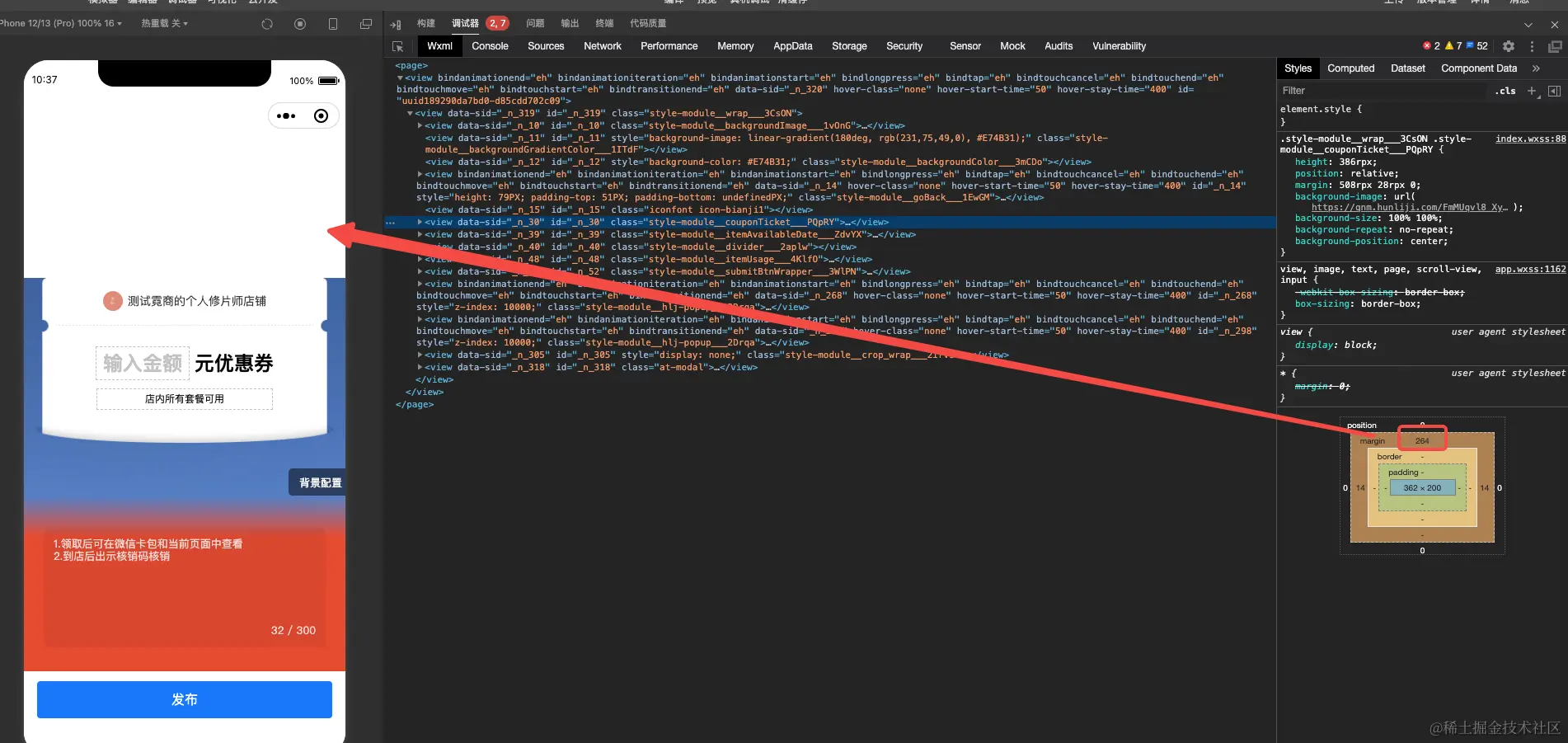This screenshot has height=743, width=1568.
Task: Switch to the Network tab
Action: pyautogui.click(x=603, y=46)
